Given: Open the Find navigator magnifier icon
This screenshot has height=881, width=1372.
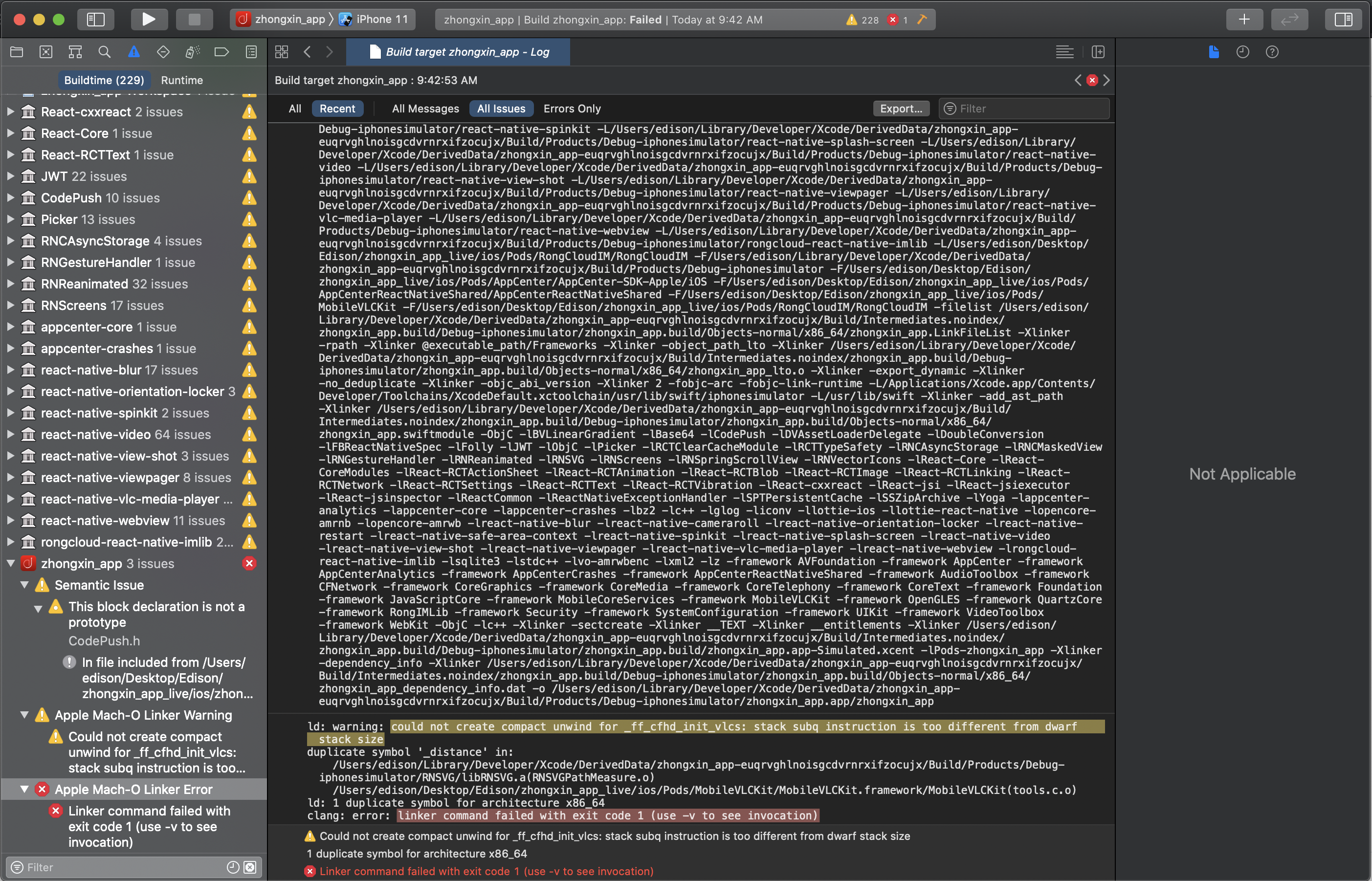Looking at the screenshot, I should tap(104, 52).
